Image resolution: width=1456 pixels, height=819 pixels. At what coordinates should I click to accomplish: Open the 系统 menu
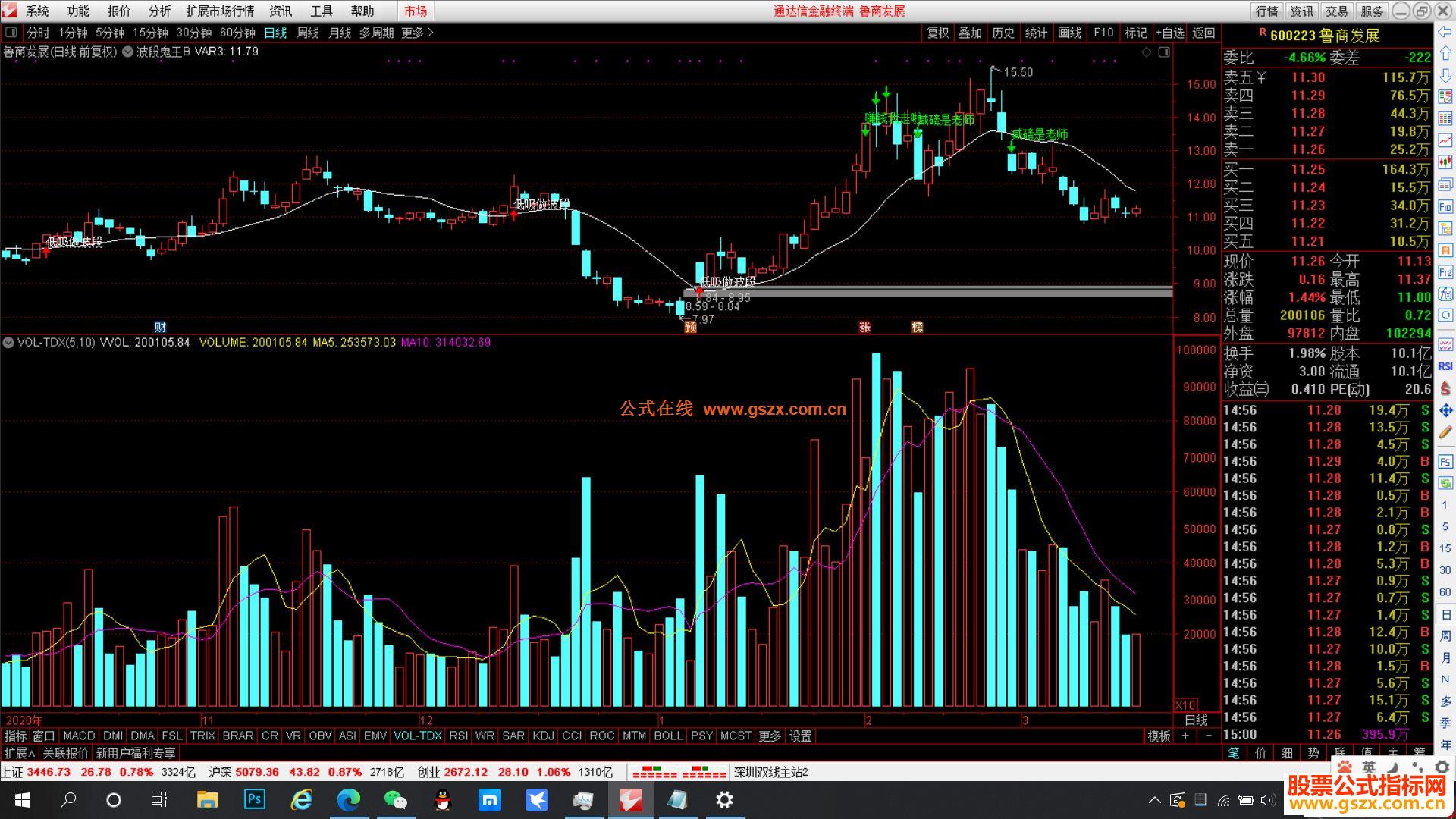point(37,11)
